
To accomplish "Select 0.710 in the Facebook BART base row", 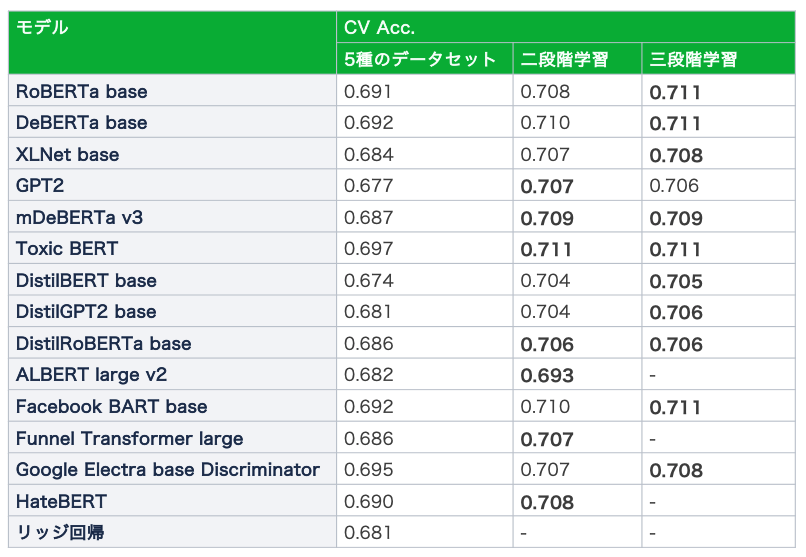I will (x=545, y=406).
